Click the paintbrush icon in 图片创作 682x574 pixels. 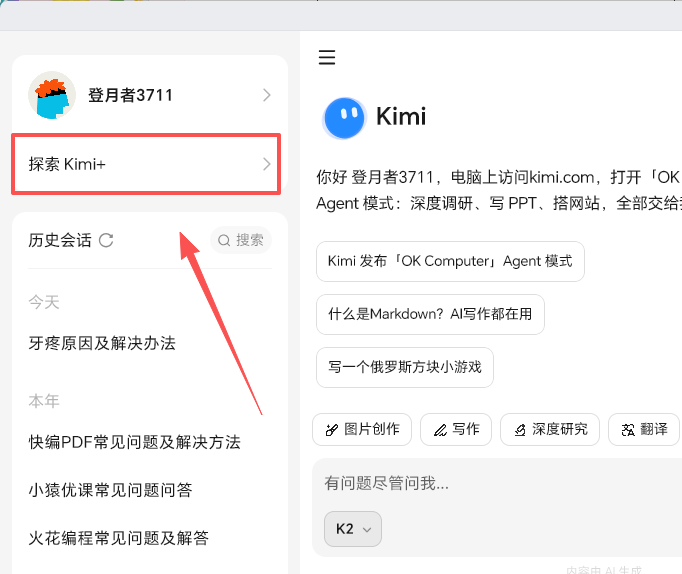[331, 430]
